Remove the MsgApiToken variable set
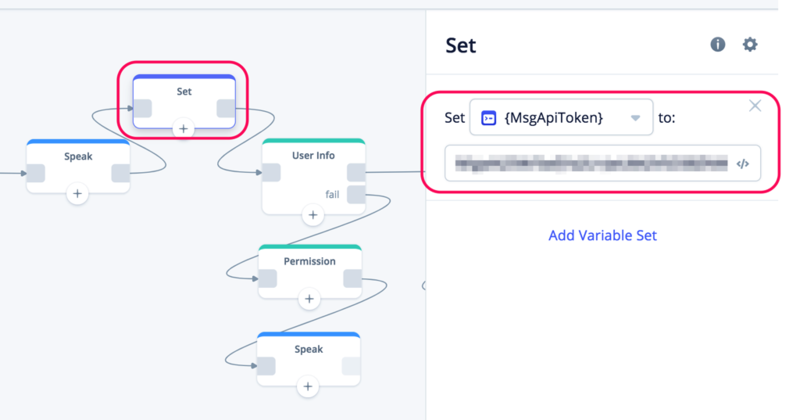 [x=755, y=106]
